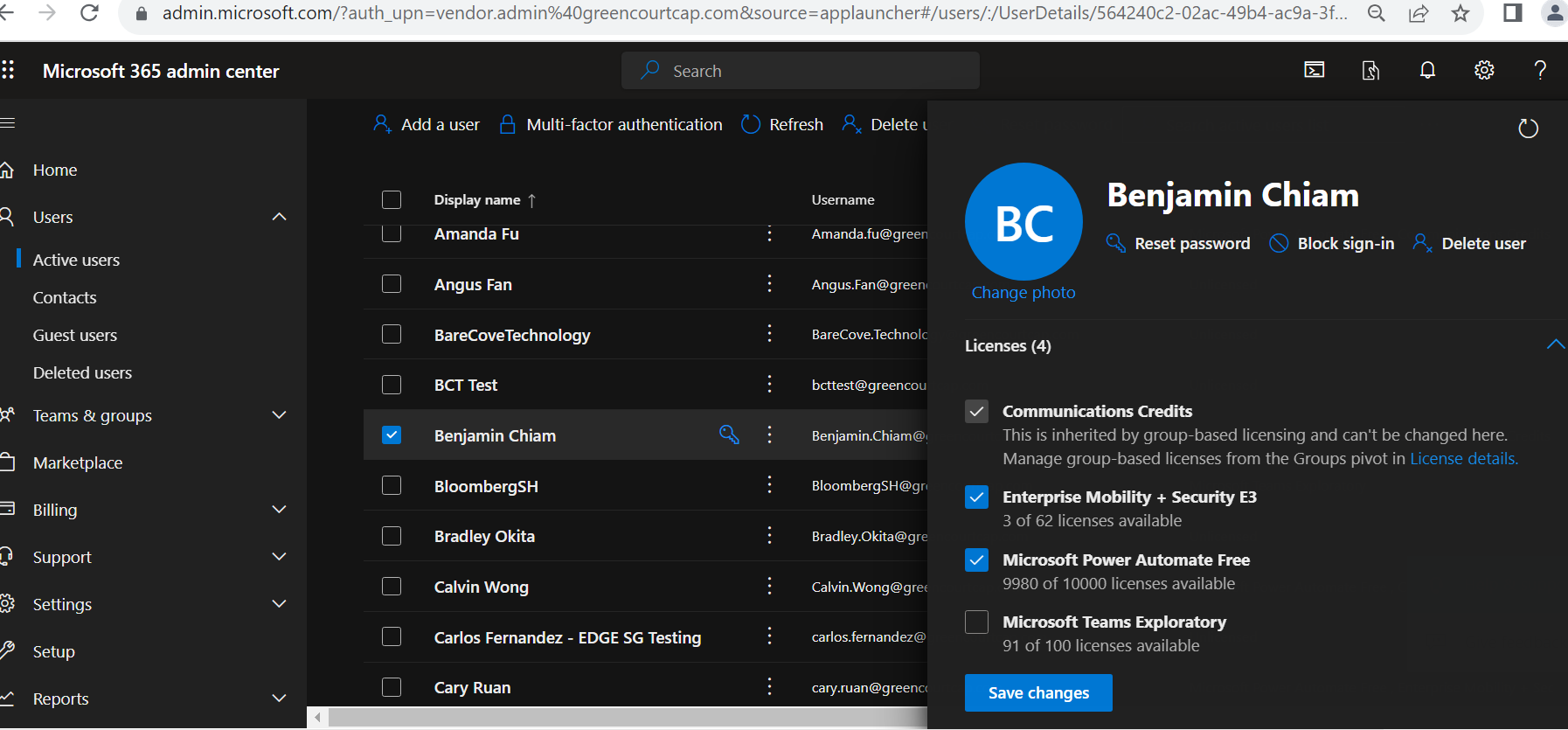1568x730 pixels.
Task: Click Add a user command
Action: point(426,124)
